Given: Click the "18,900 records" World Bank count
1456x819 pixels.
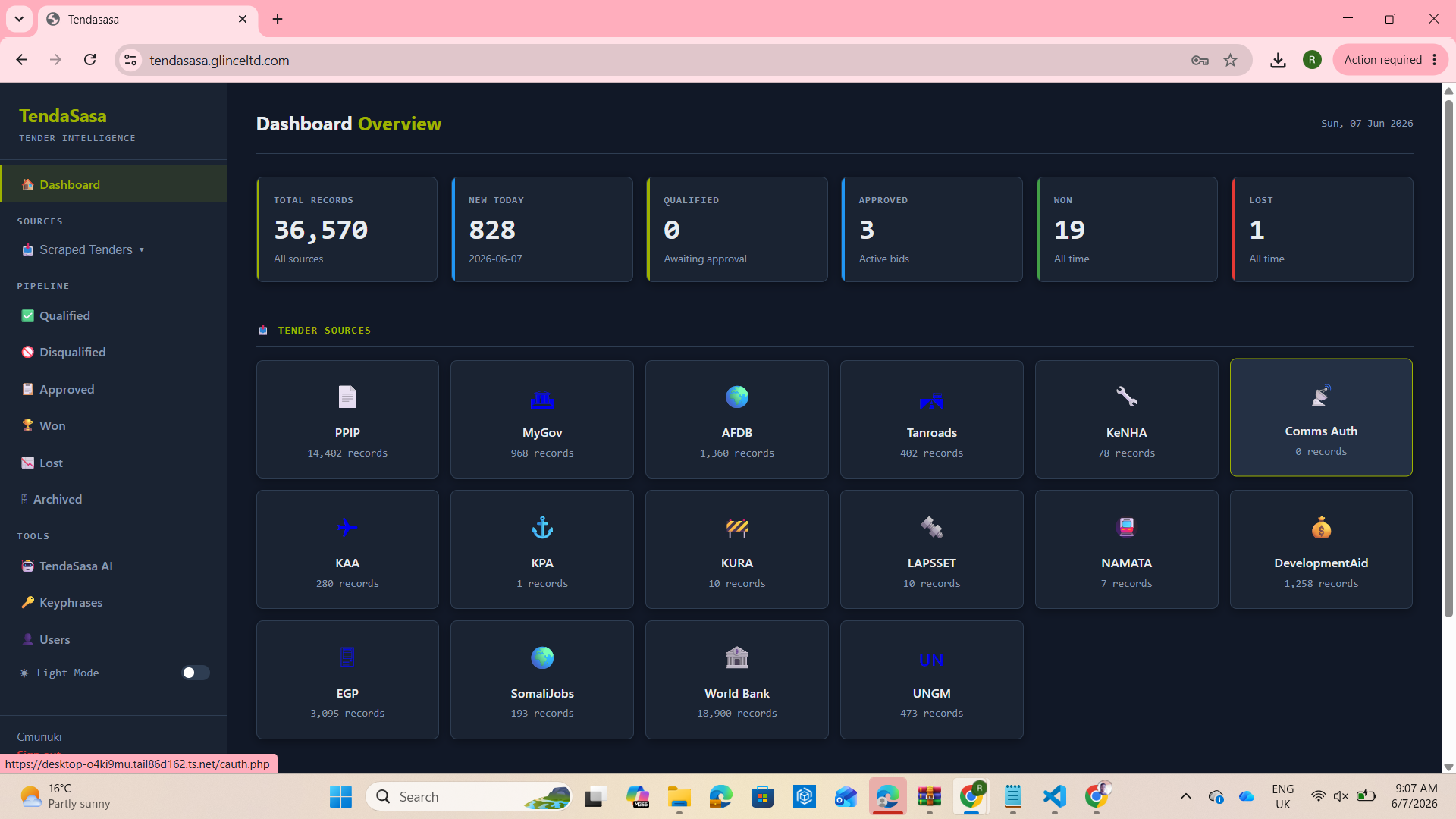Looking at the screenshot, I should click(737, 714).
